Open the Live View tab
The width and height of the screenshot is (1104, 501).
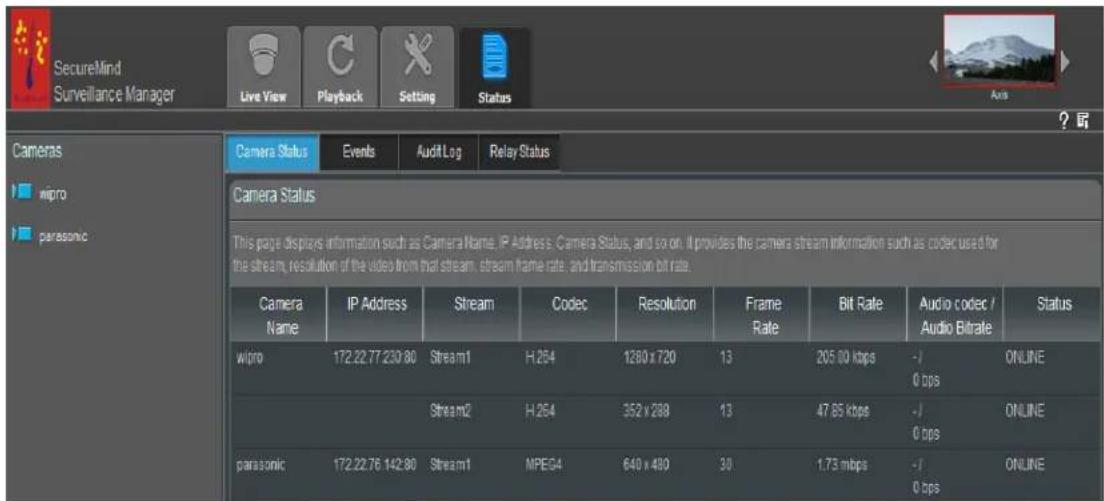click(263, 69)
